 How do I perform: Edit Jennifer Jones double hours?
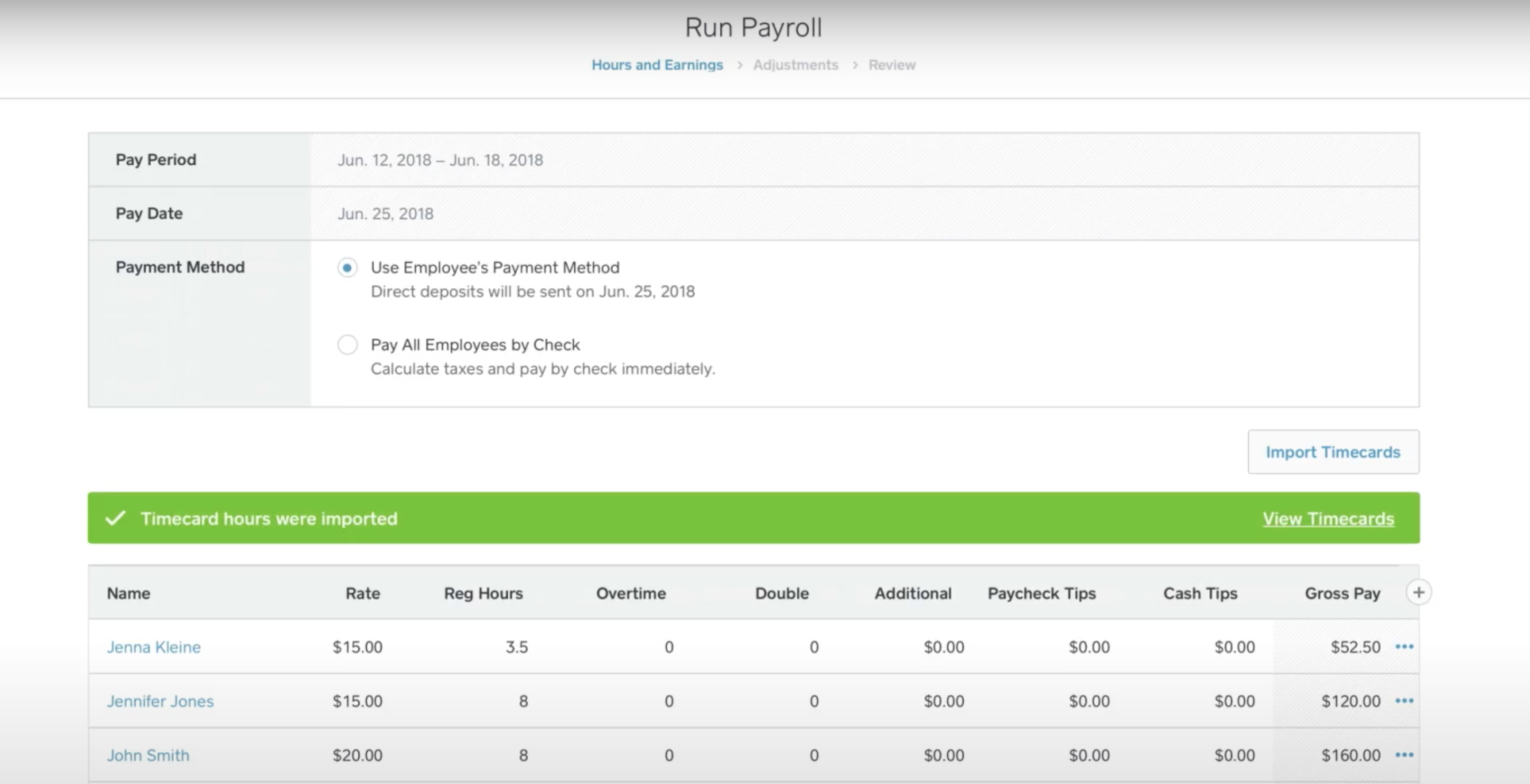coord(814,701)
